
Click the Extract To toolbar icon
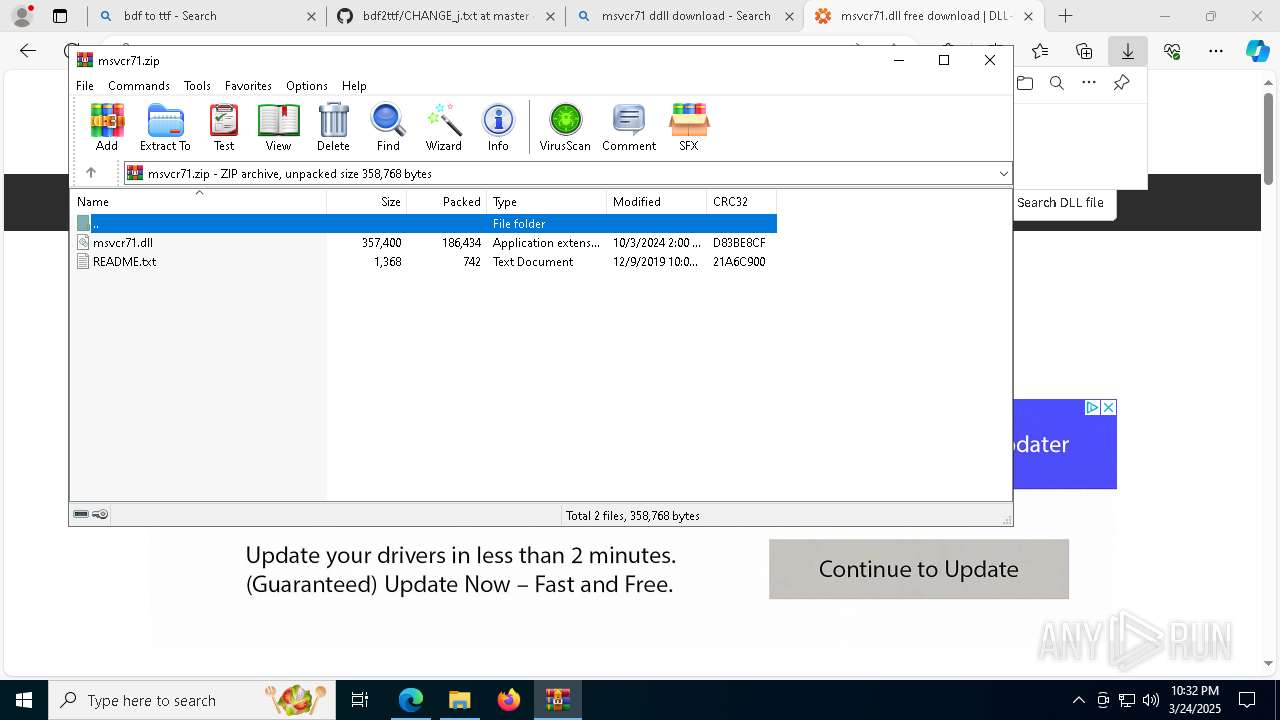pos(165,127)
